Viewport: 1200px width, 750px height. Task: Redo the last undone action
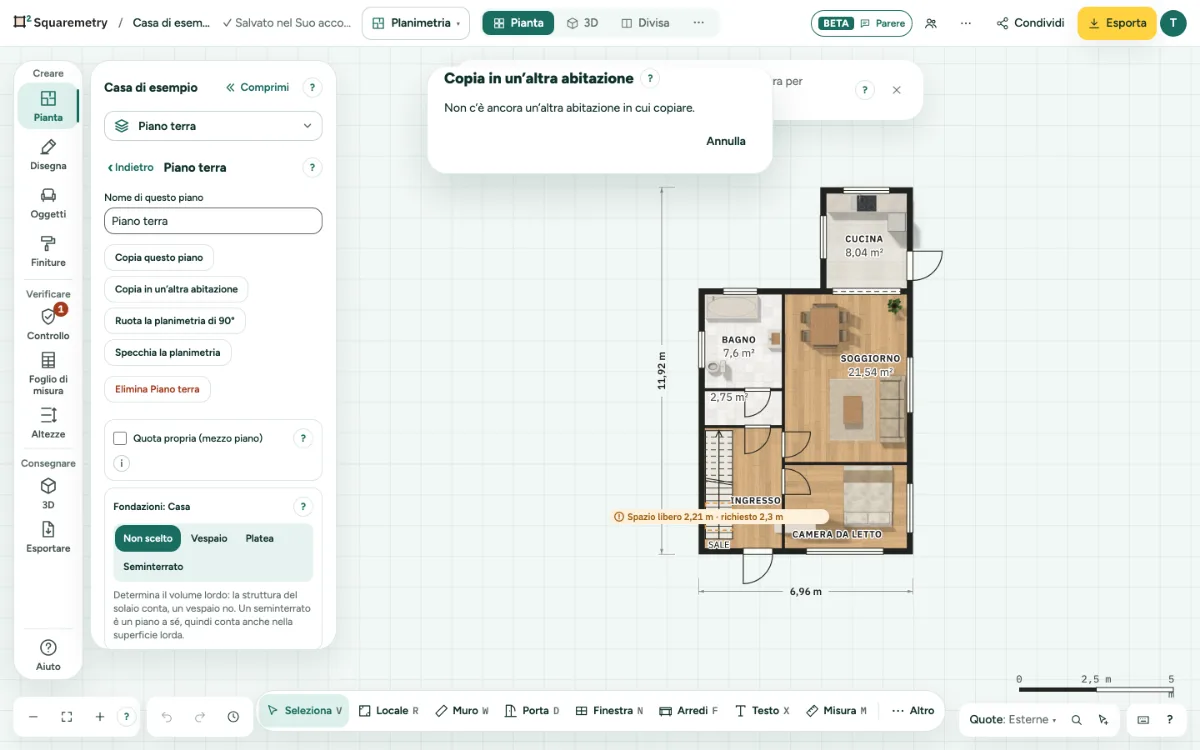tap(200, 717)
